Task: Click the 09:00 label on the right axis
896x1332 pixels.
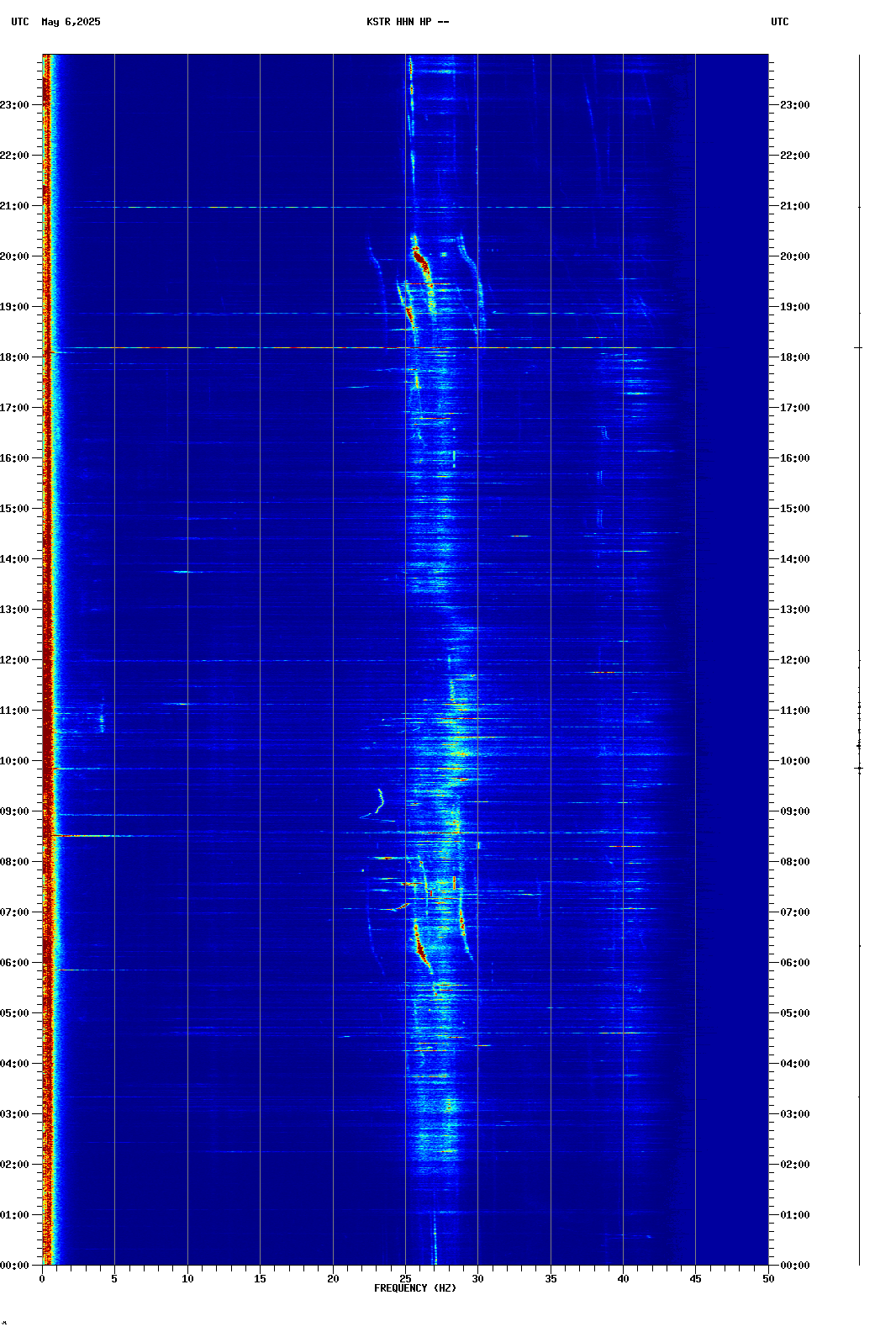Action: [x=795, y=811]
